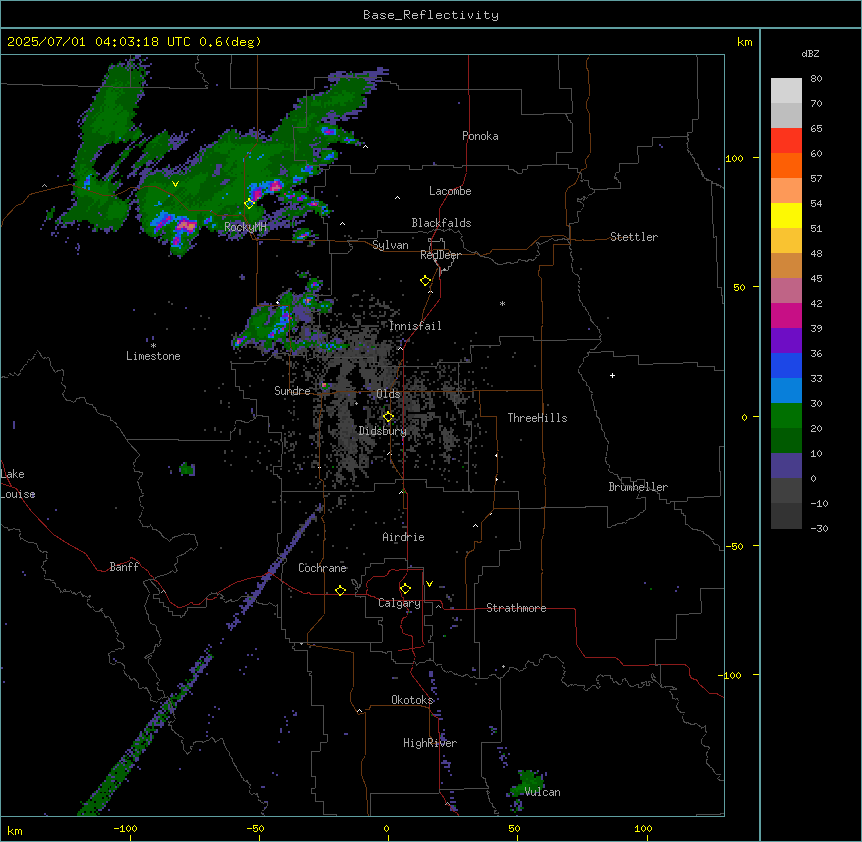
Task: Click the Olds town label
Action: click(388, 394)
